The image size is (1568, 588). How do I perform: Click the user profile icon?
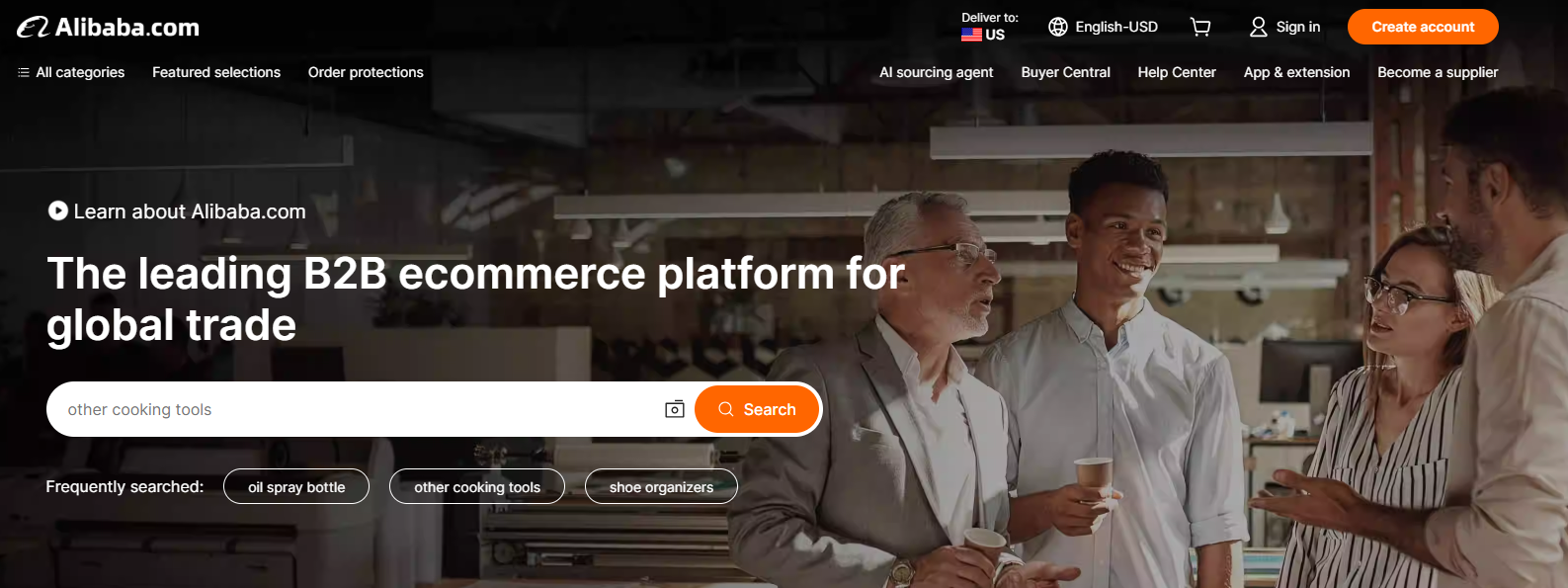(x=1258, y=27)
